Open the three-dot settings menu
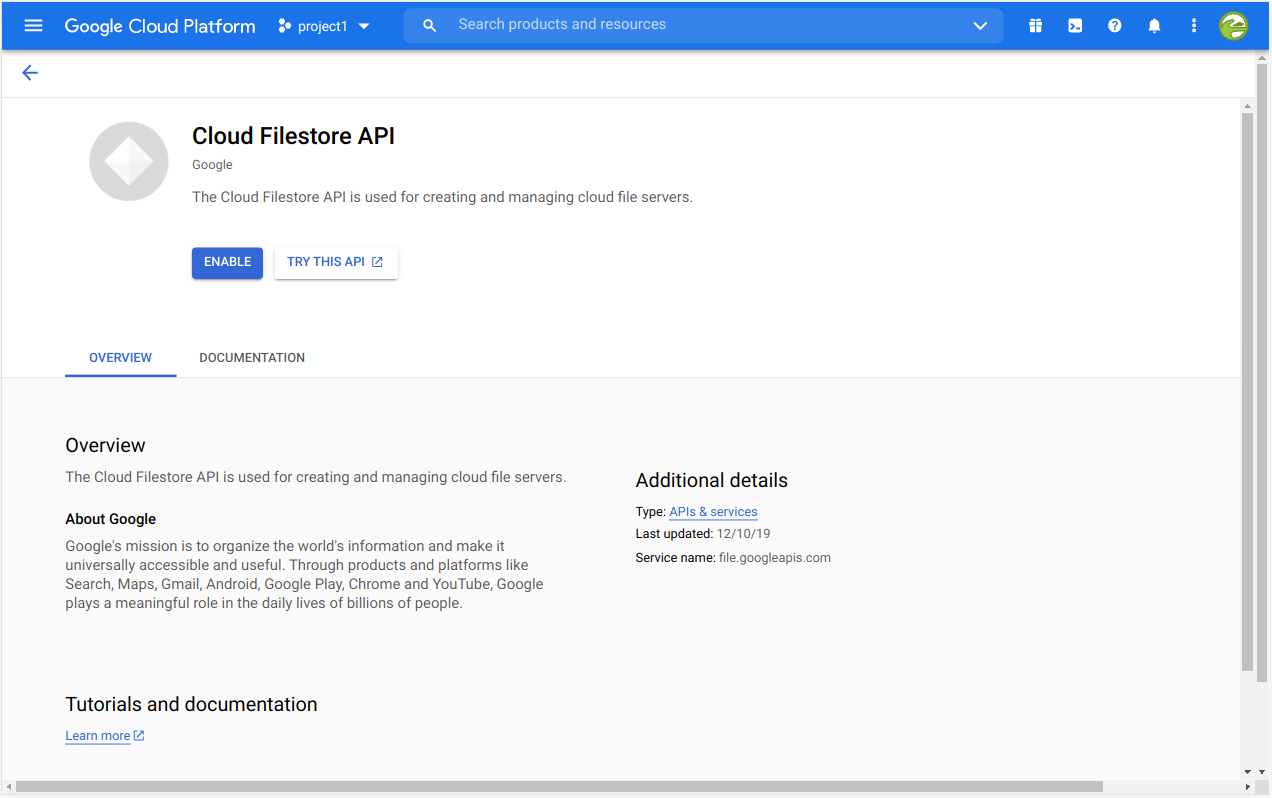This screenshot has height=798, width=1272. (1193, 26)
